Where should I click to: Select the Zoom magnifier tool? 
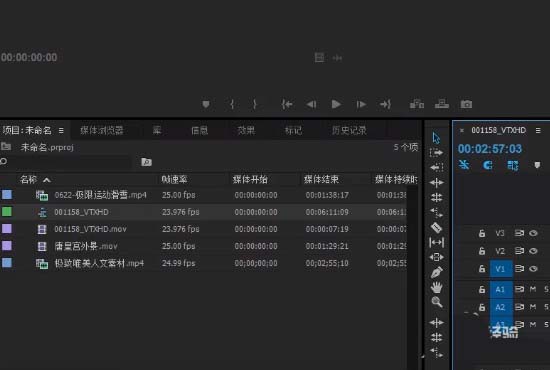437,302
